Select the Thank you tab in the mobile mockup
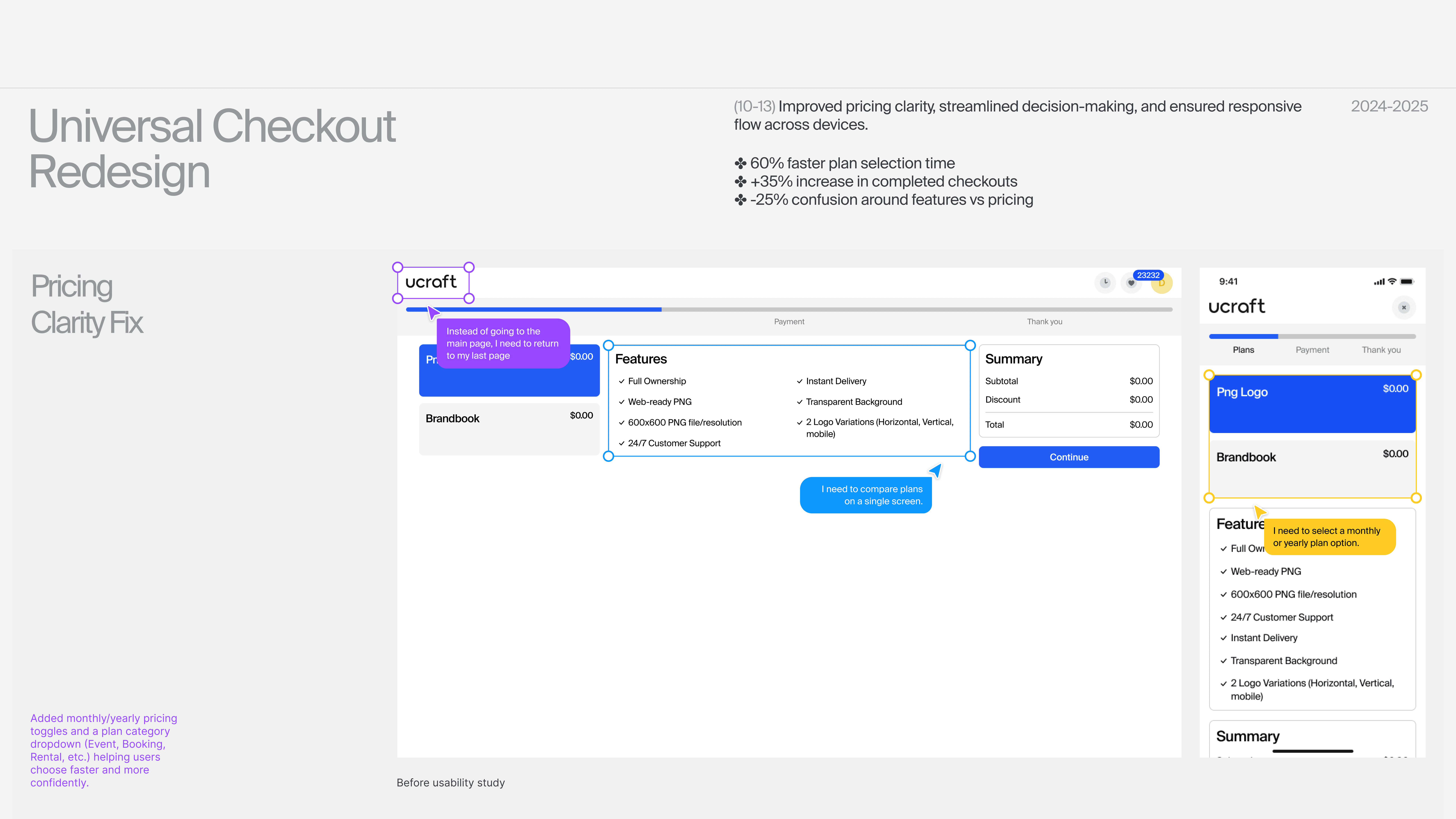 click(1381, 350)
